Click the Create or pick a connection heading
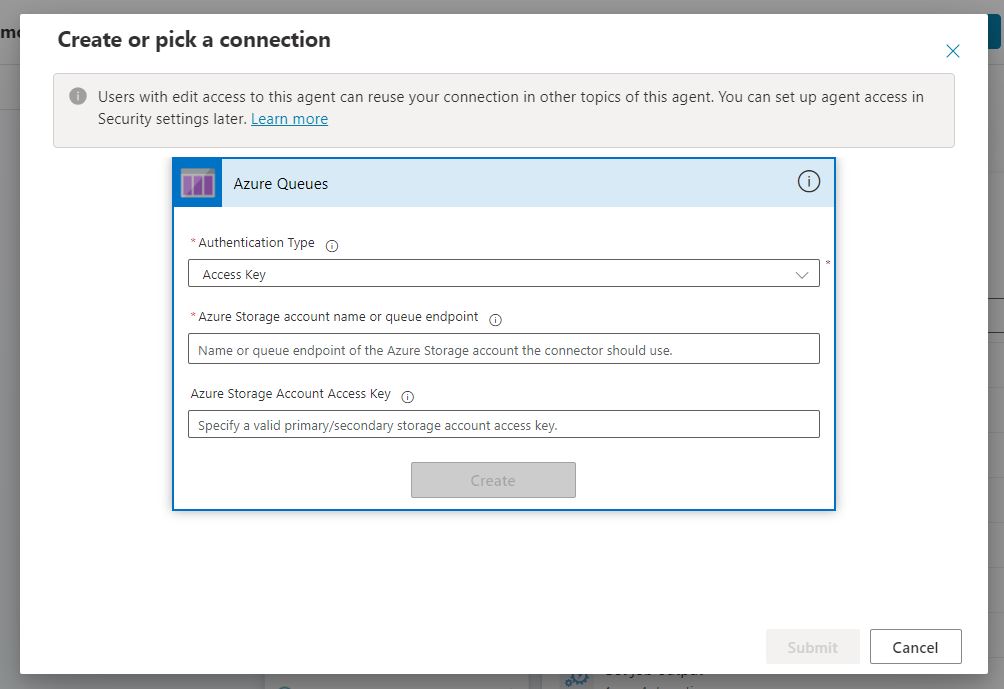Screen dimensions: 1004x689 pos(194,40)
